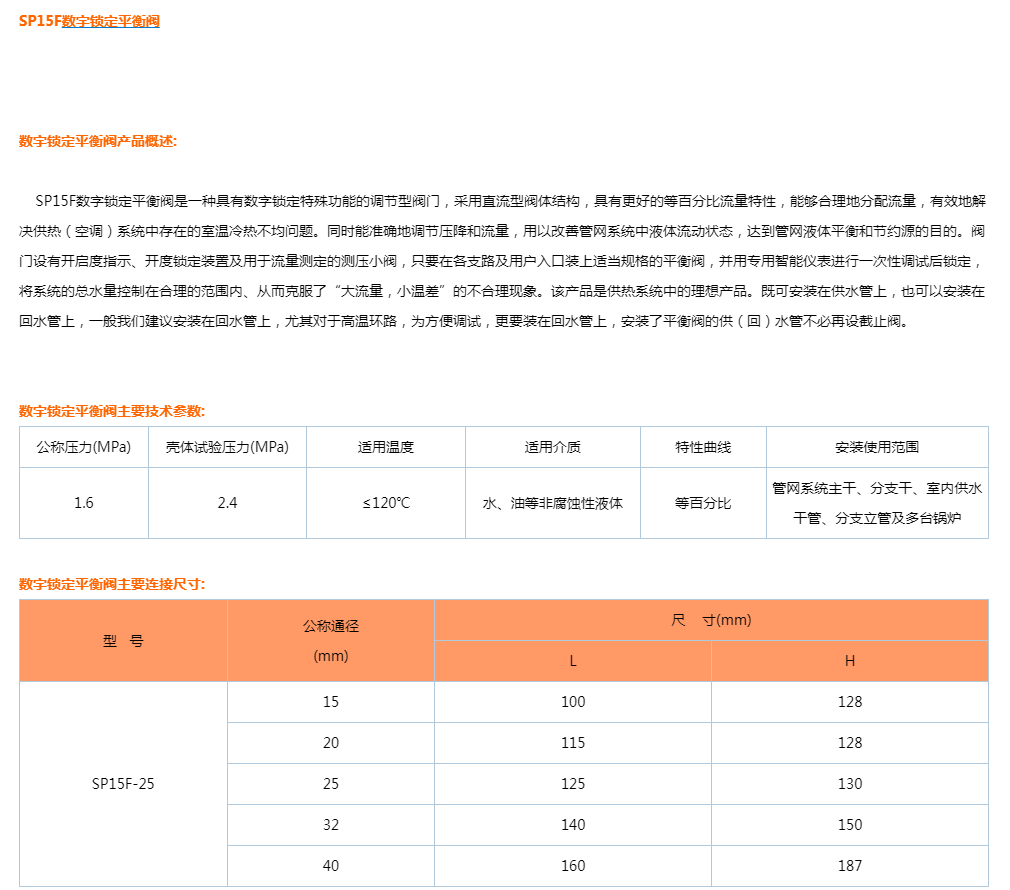
Task: Click the 尺 寸(mm) merged header
Action: (x=709, y=620)
